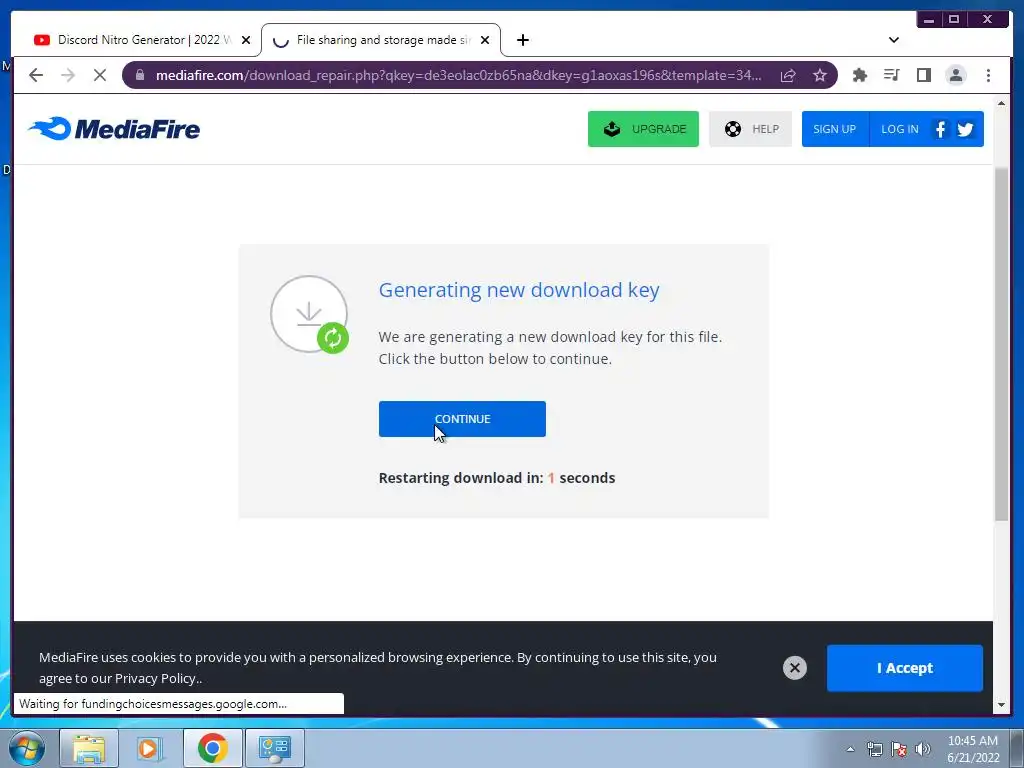Go back to the previous page
This screenshot has height=768, width=1024.
pos(36,75)
